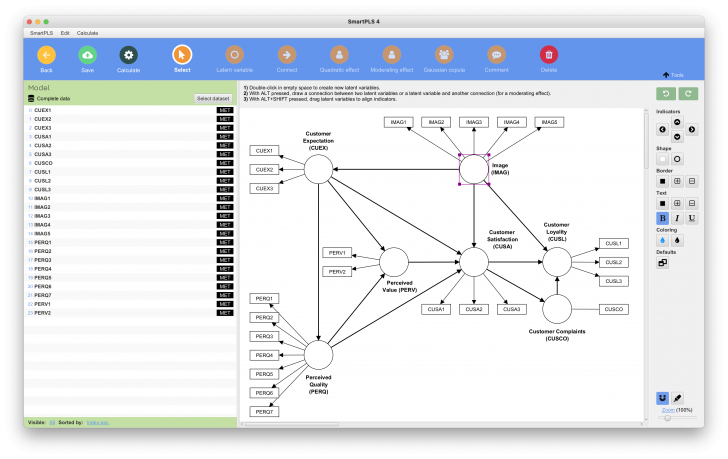728x459 pixels.
Task: Change sort order via Index asc link
Action: pos(98,422)
